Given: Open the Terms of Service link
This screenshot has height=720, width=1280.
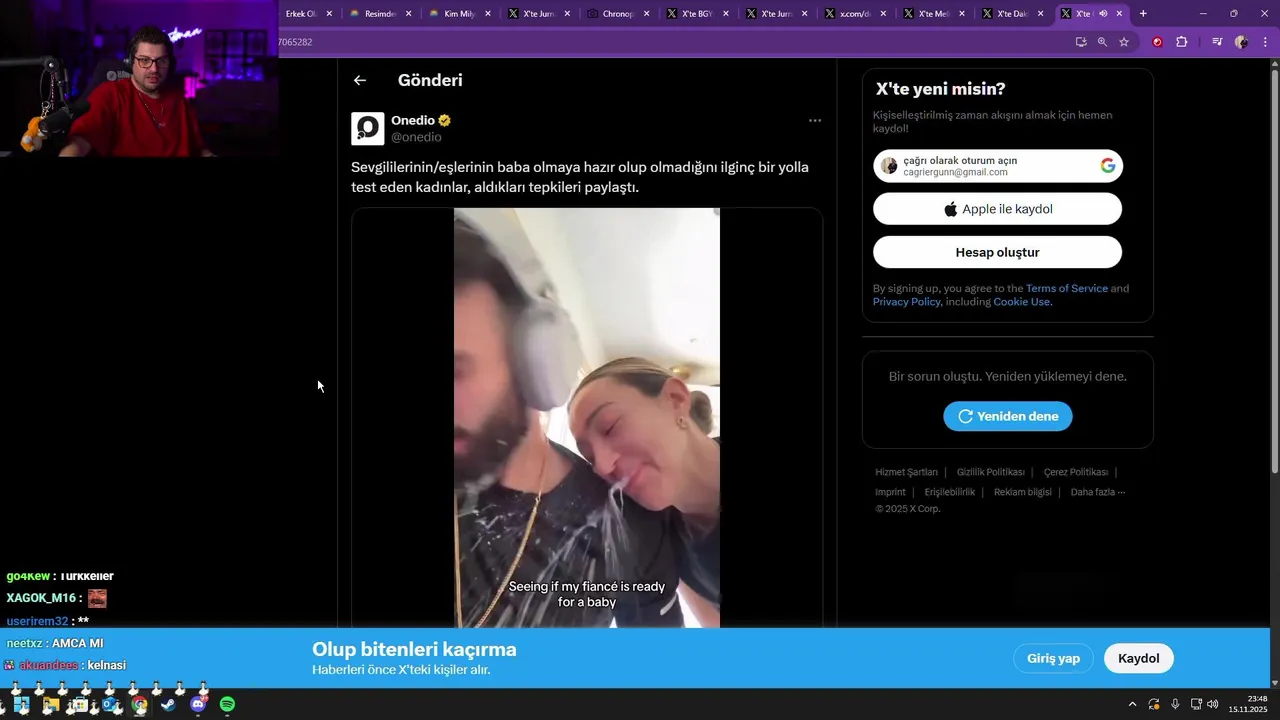Looking at the screenshot, I should coord(1067,288).
